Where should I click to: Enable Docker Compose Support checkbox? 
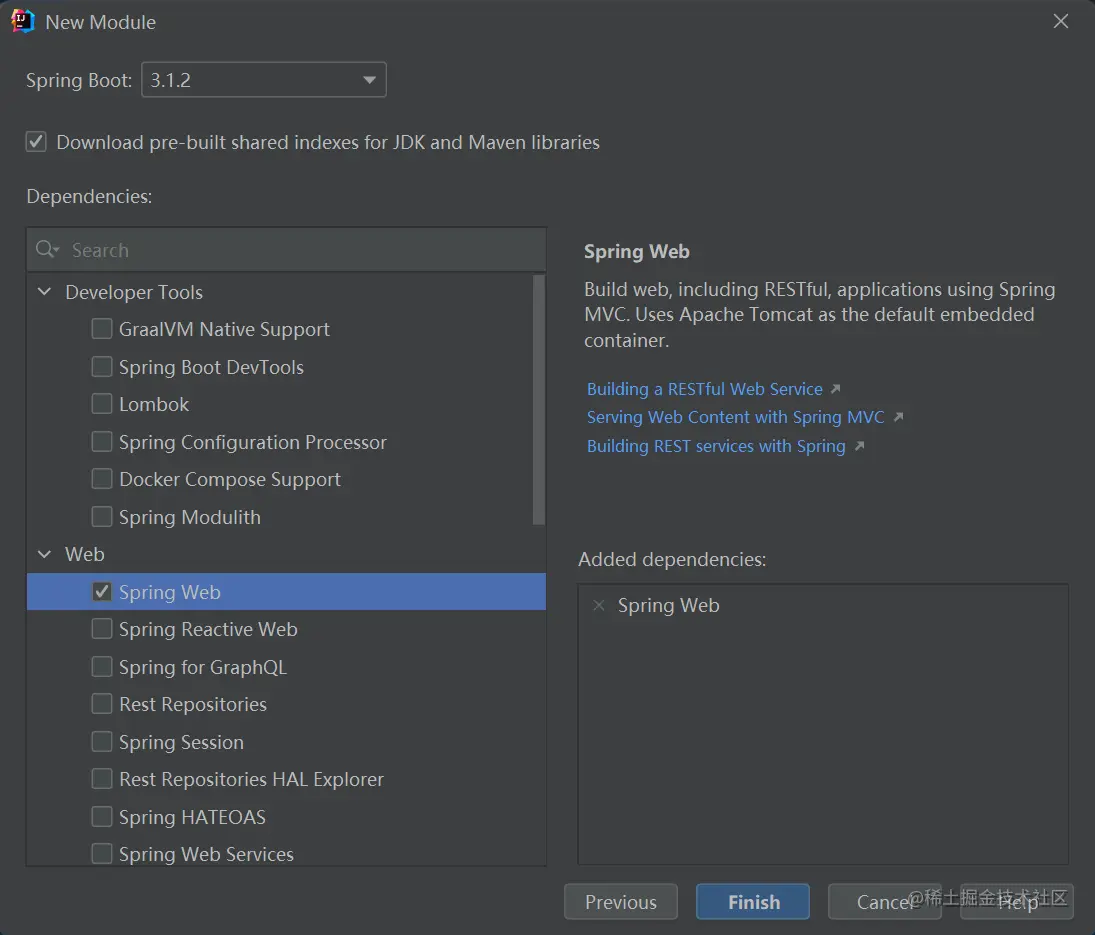tap(102, 479)
